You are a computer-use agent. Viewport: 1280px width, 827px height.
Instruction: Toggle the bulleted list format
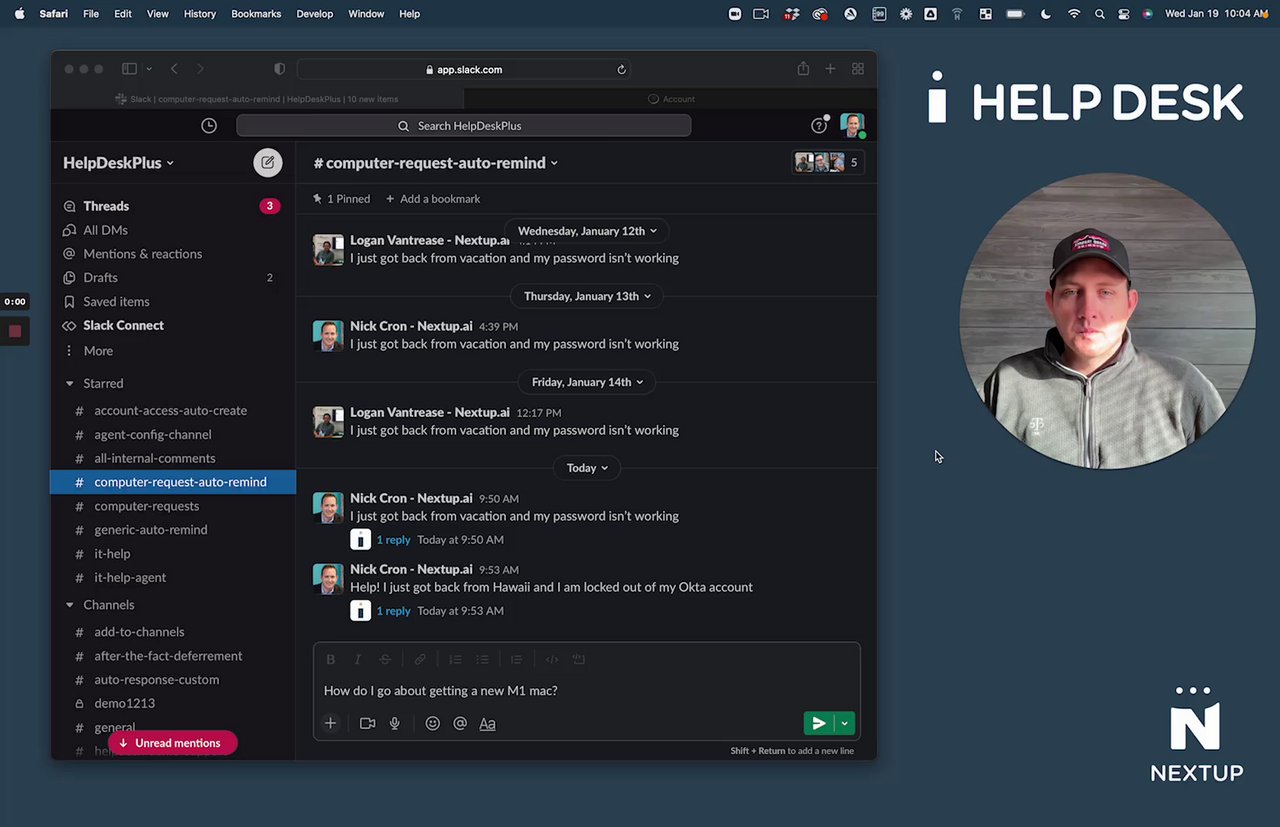coord(482,660)
